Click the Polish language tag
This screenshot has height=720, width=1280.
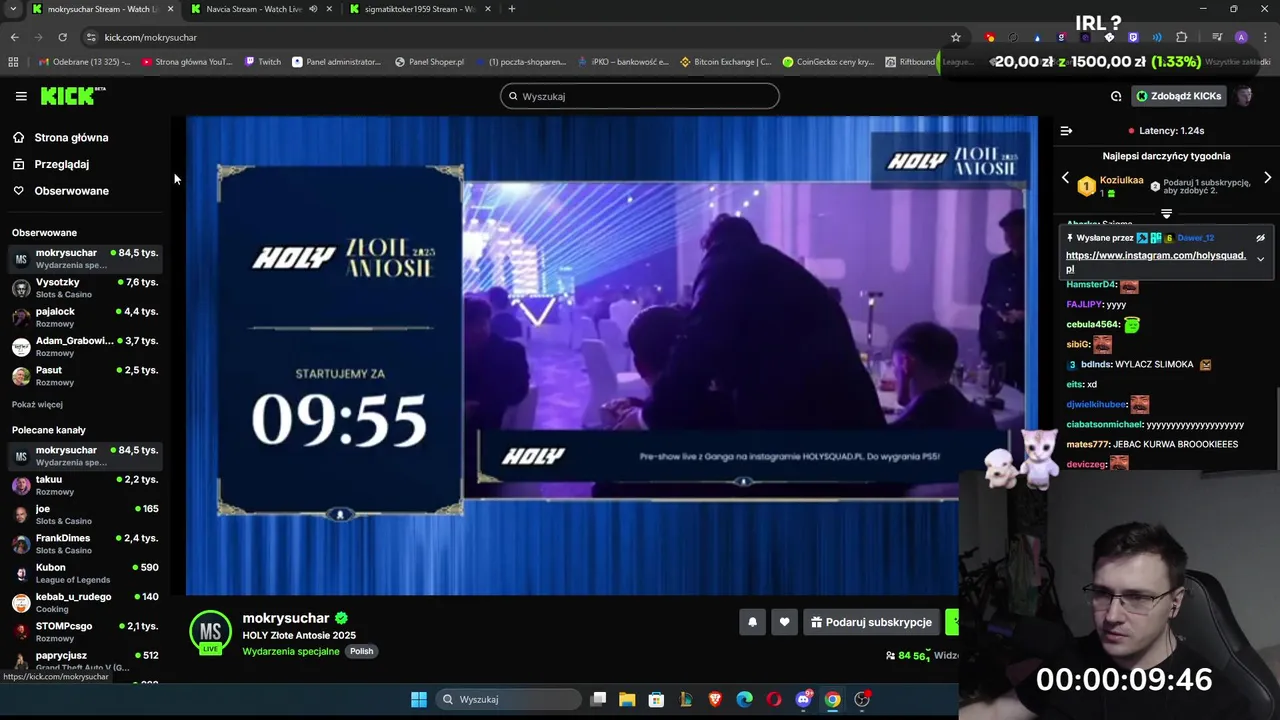click(x=361, y=652)
